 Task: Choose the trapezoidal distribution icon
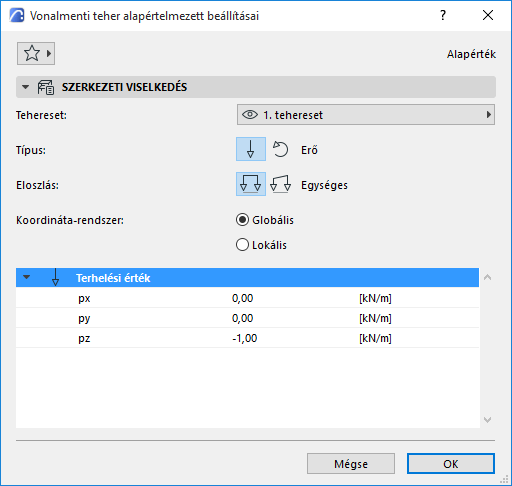point(280,184)
